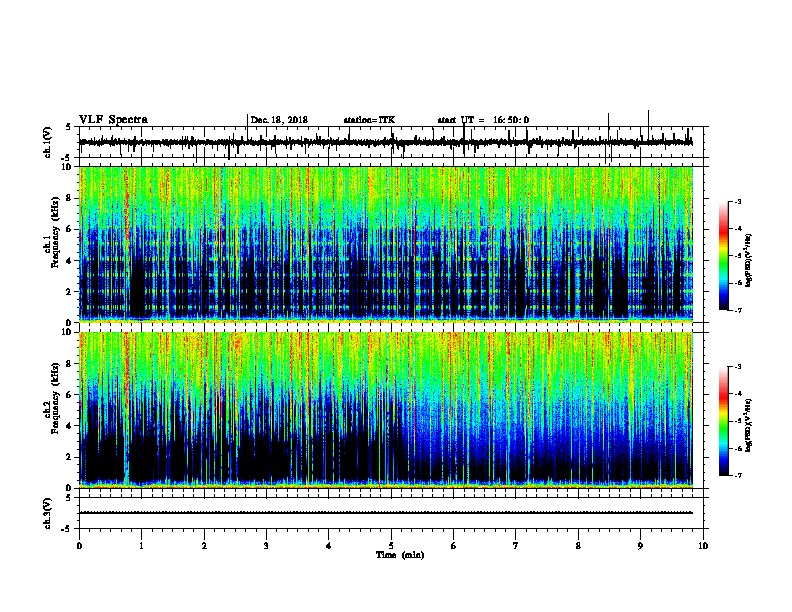Click the "Time (min)" axis label
The height and width of the screenshot is (612, 792).
[x=400, y=555]
